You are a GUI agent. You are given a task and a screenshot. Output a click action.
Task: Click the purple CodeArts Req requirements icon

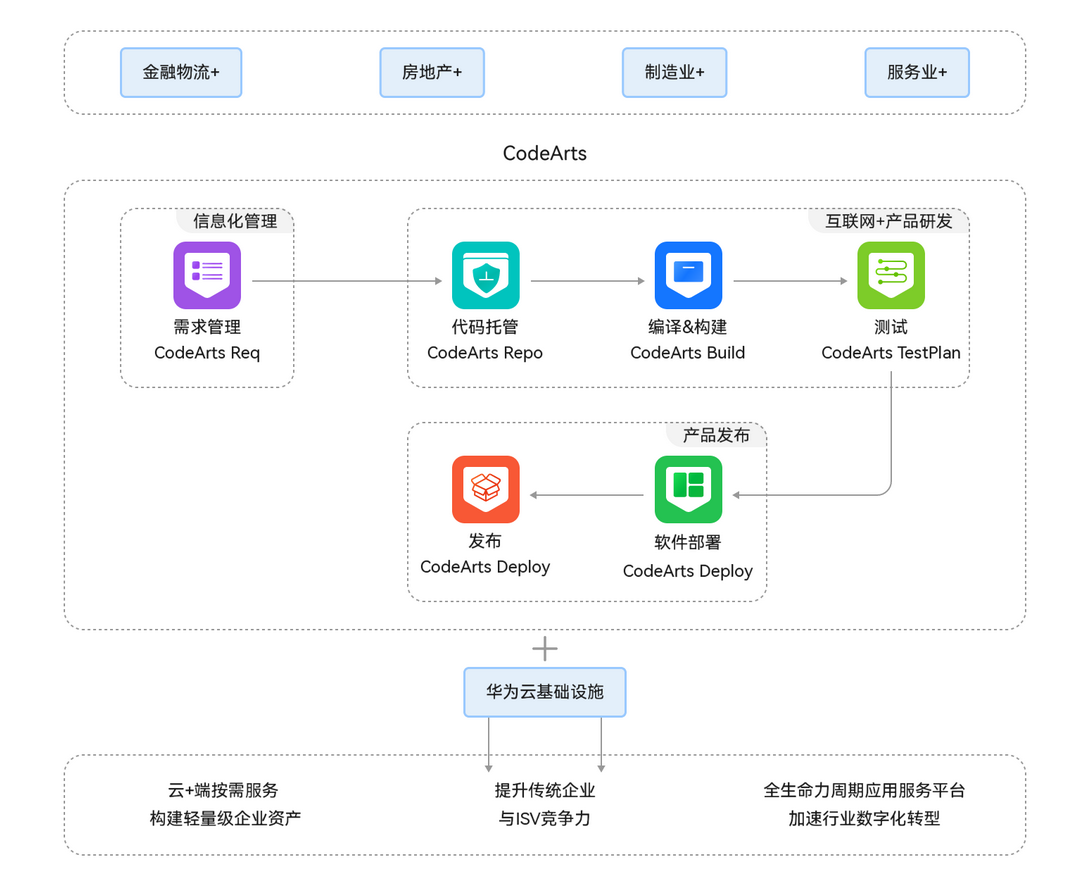click(x=207, y=276)
